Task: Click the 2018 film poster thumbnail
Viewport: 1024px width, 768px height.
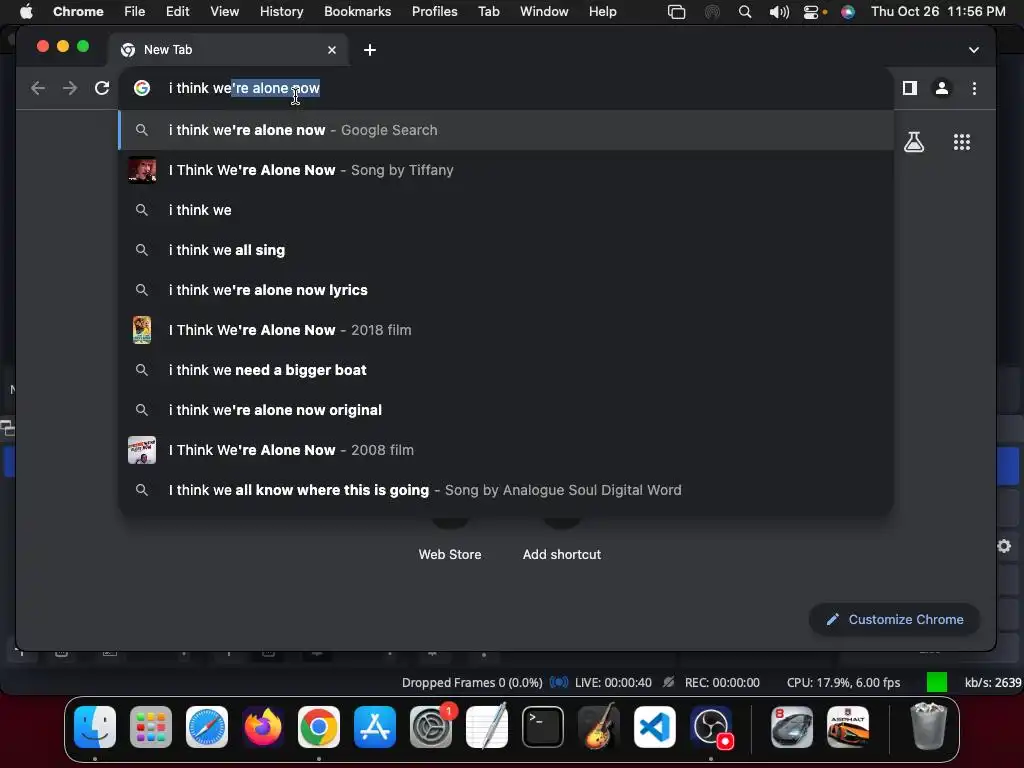Action: pos(142,330)
